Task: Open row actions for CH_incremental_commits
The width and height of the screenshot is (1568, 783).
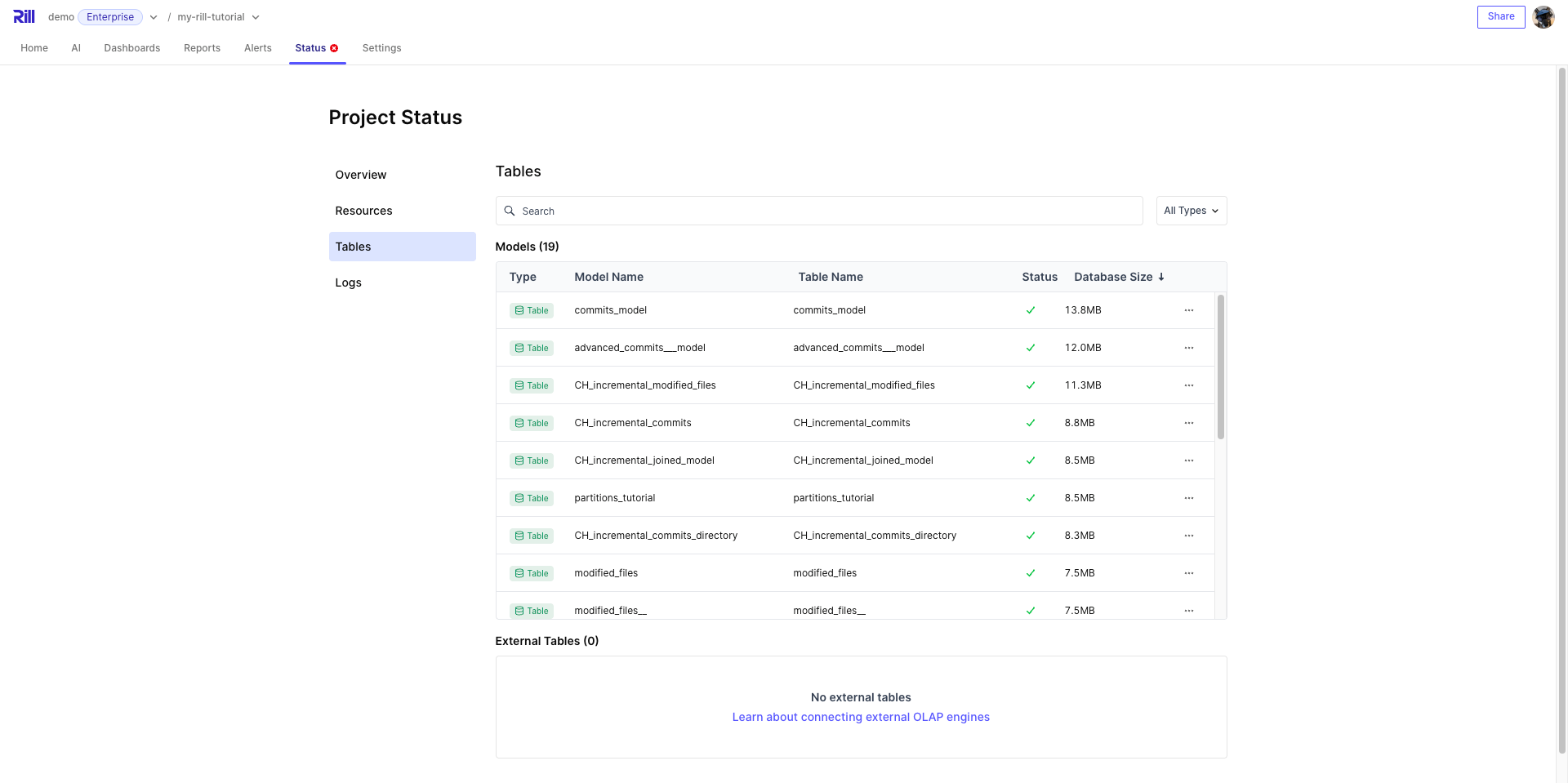Action: (x=1188, y=423)
